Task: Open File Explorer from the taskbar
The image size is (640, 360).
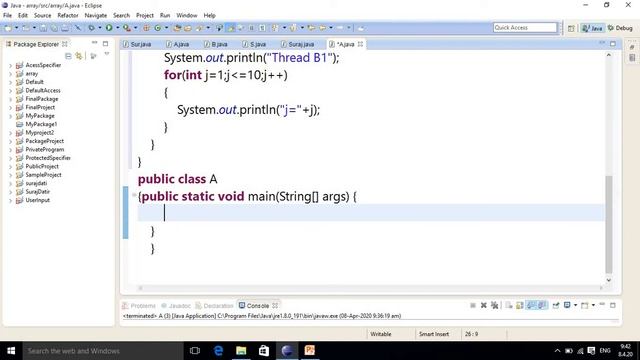Action: click(241, 351)
